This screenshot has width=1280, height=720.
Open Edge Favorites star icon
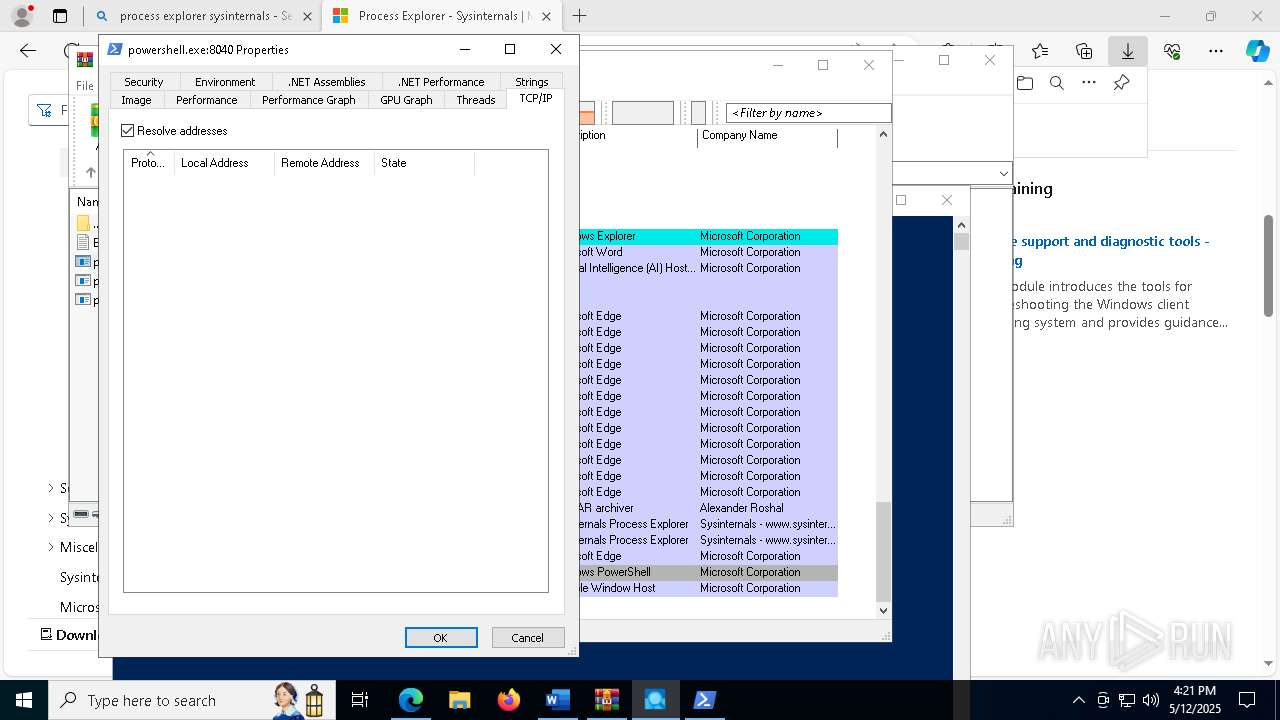(x=1040, y=51)
